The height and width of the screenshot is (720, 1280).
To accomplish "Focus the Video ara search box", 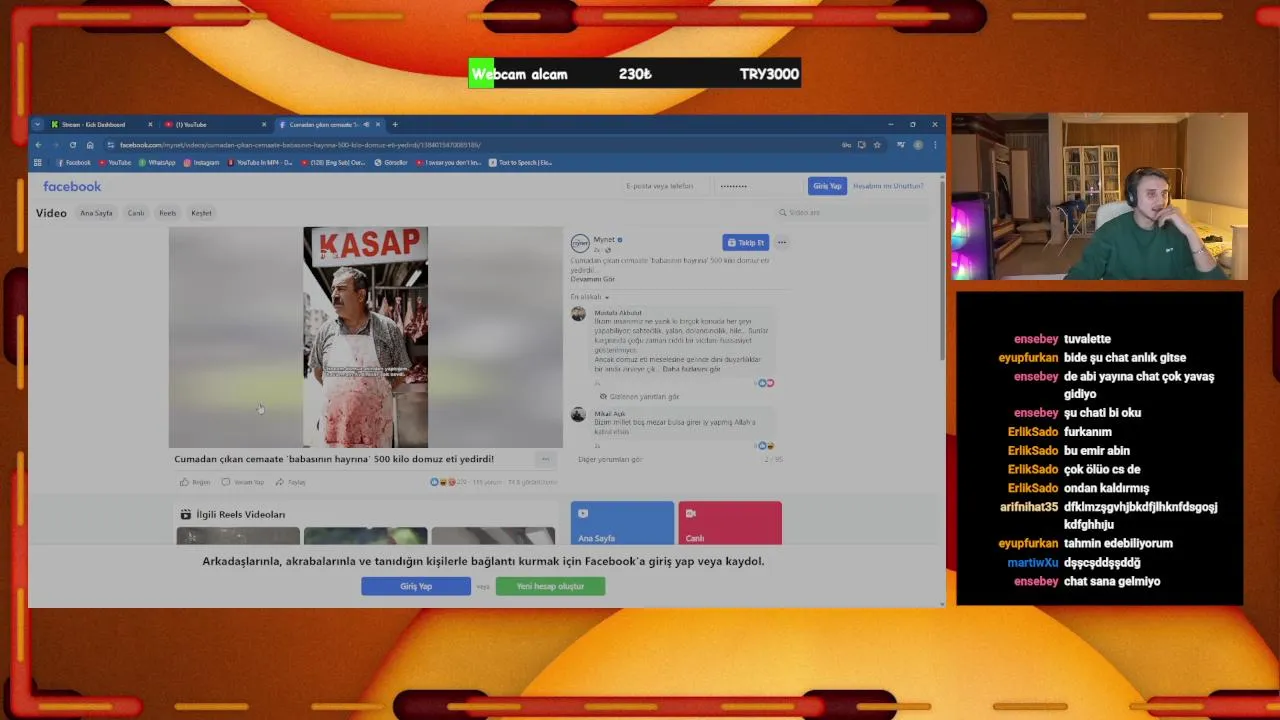I will [x=850, y=212].
